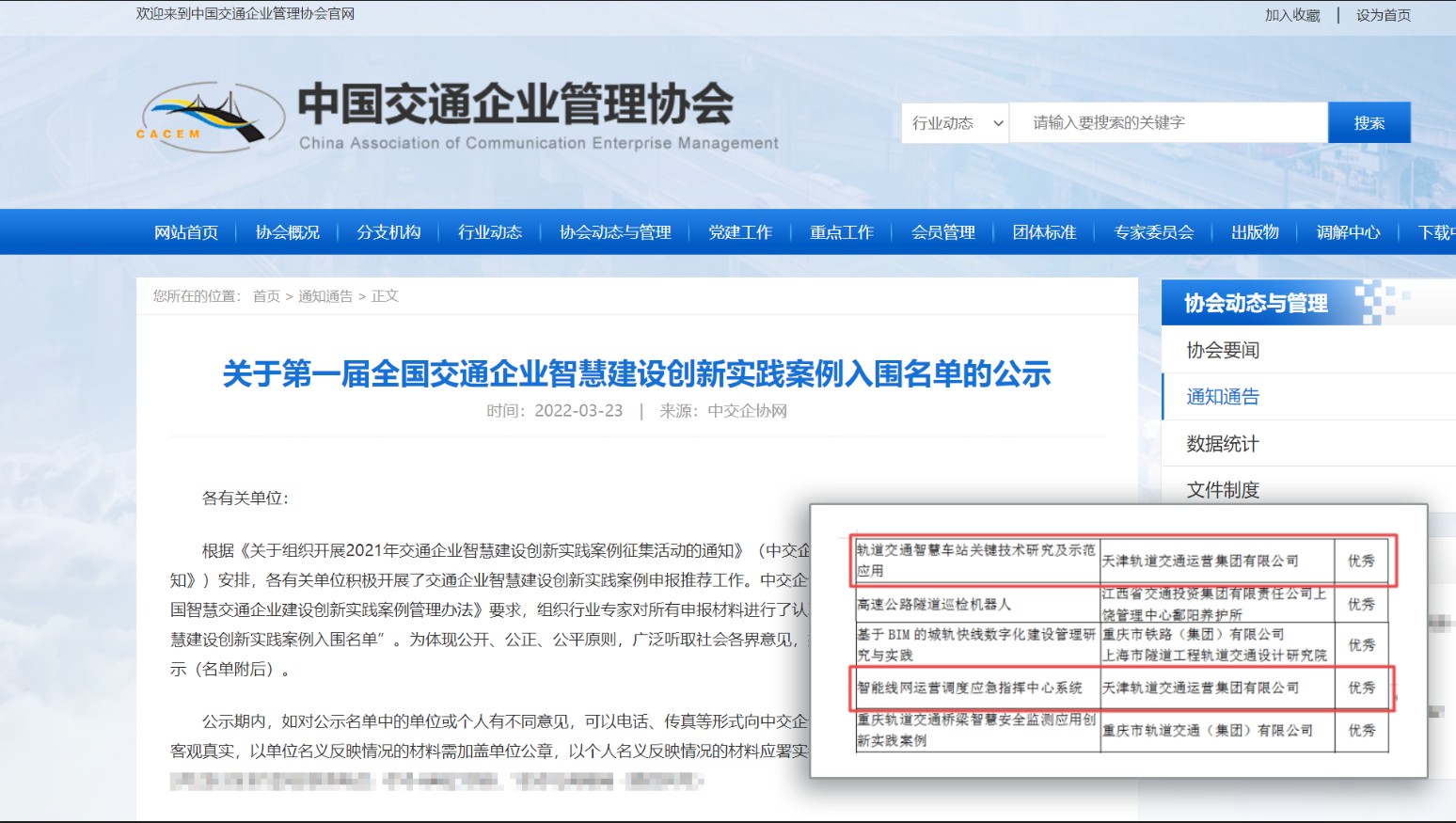1456x823 pixels.
Task: Open 协会动态与管理 navigation menu item
Action: coord(616,232)
